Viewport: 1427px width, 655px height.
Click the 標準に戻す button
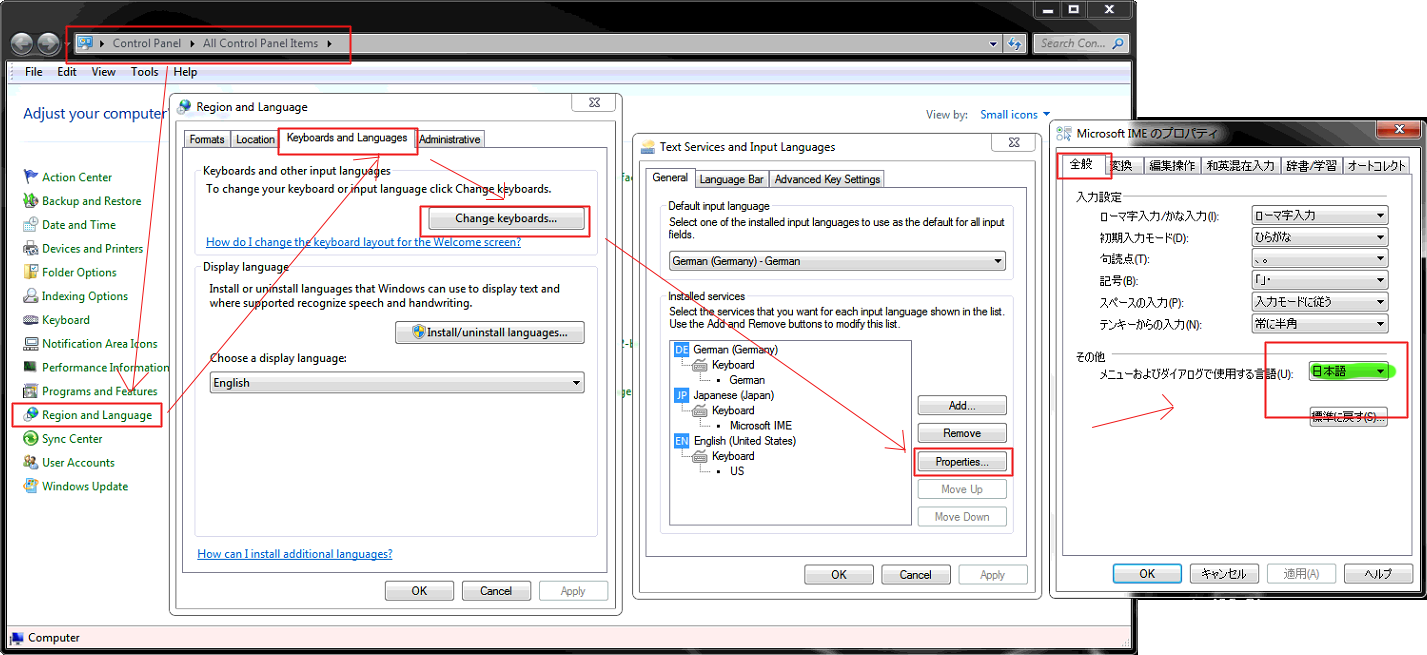pos(1349,417)
